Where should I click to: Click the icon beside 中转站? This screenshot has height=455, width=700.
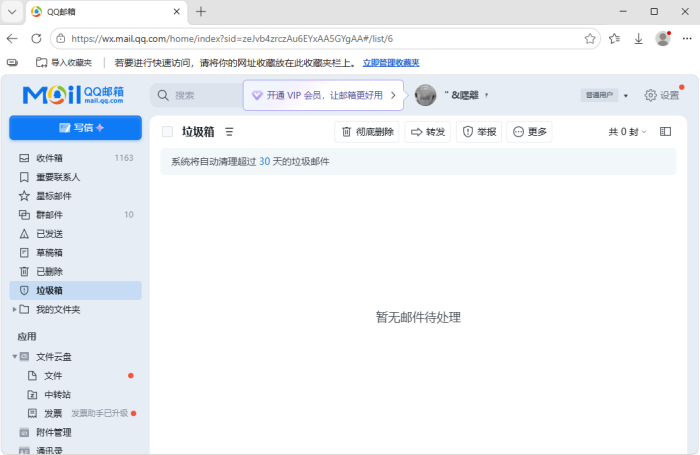pyautogui.click(x=32, y=395)
